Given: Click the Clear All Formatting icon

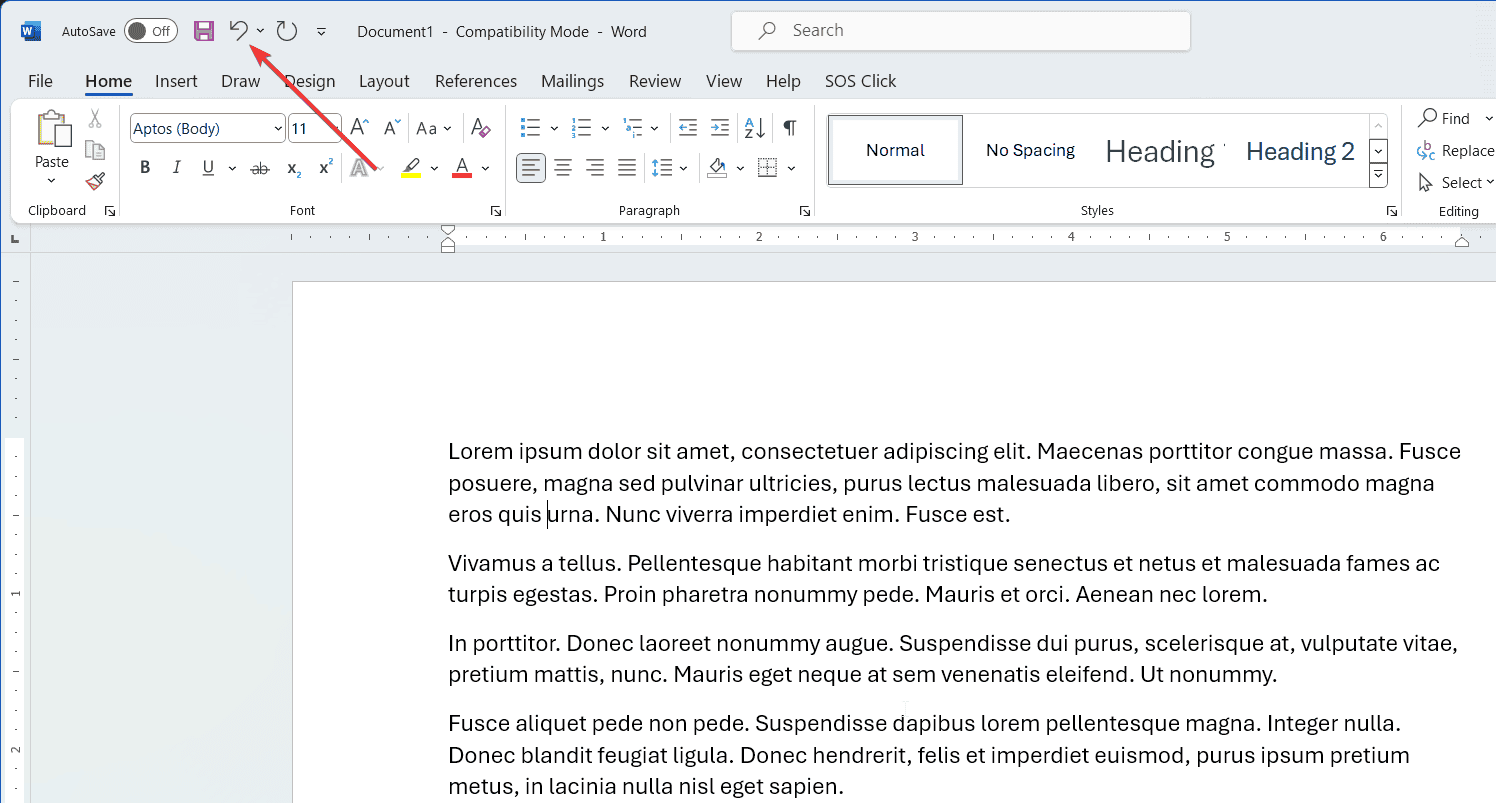Looking at the screenshot, I should point(480,128).
